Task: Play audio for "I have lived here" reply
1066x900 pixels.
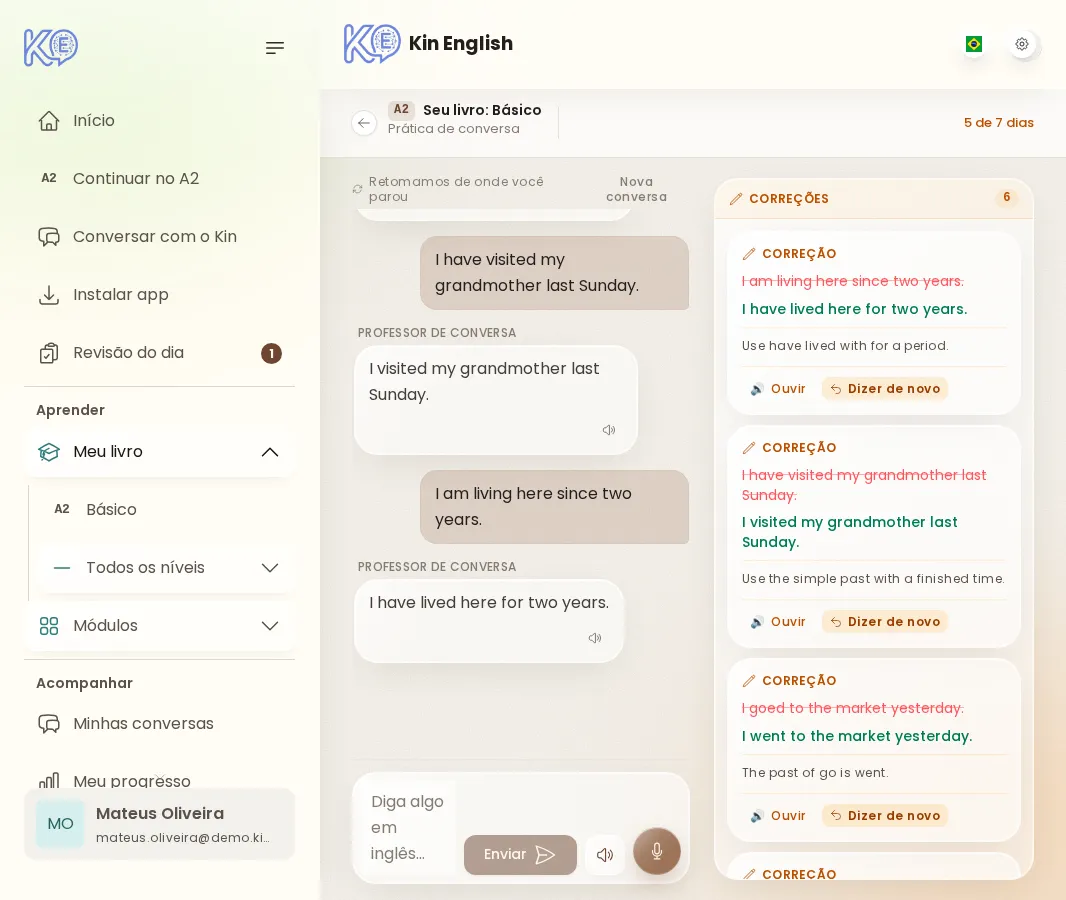Action: [595, 638]
